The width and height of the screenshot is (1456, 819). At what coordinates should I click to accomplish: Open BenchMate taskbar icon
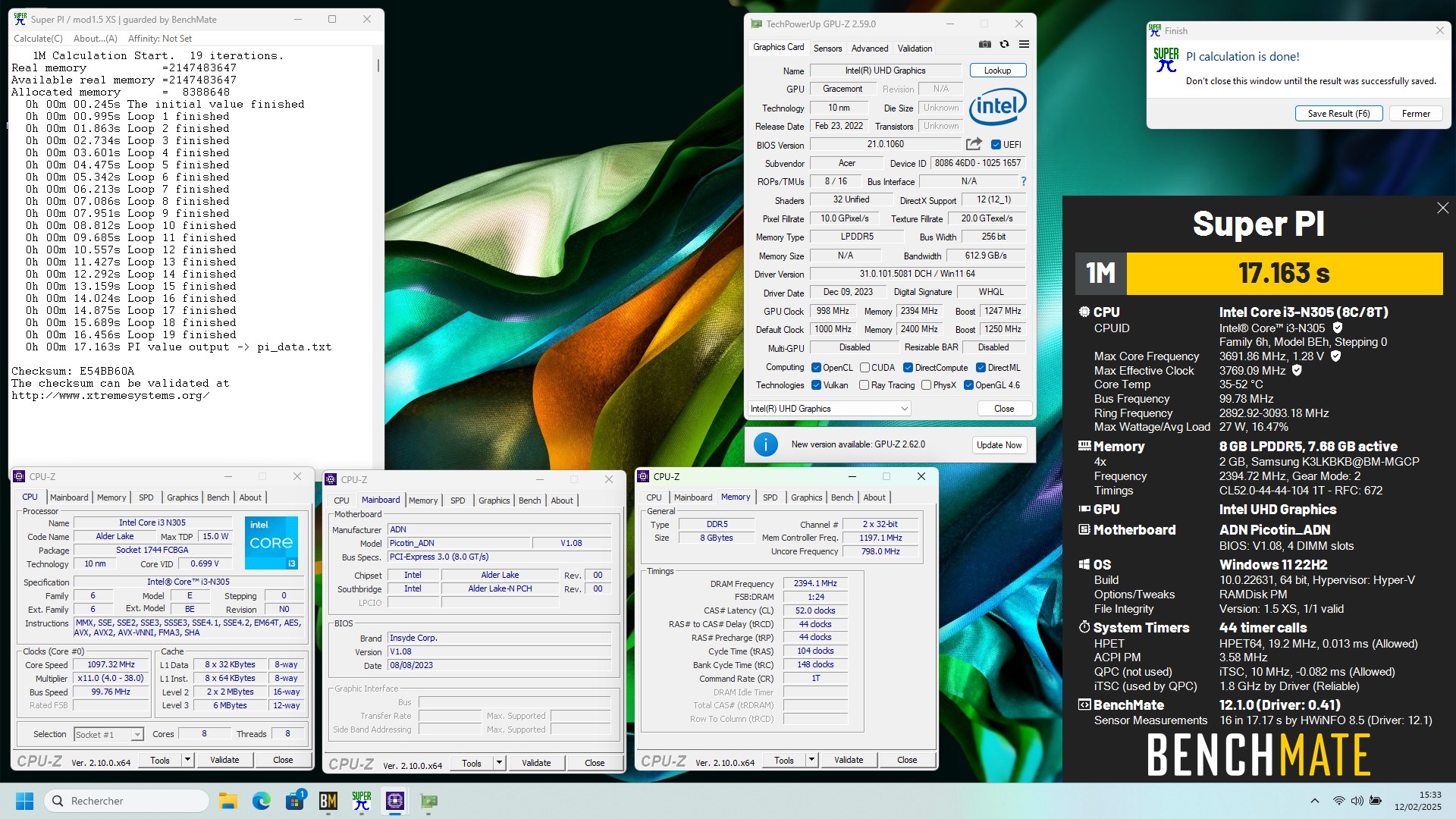(328, 801)
